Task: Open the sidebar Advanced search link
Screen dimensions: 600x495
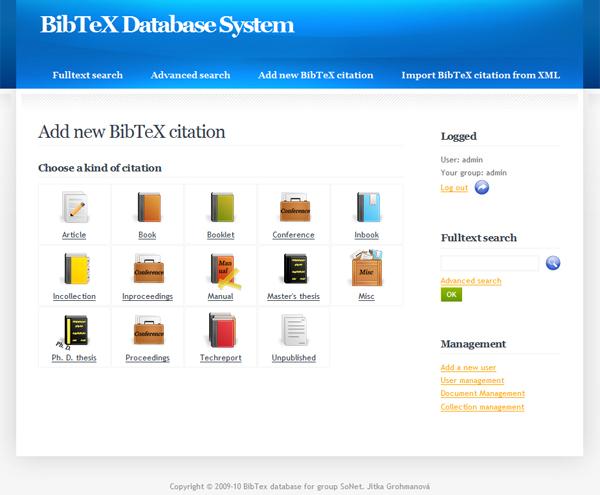Action: click(471, 281)
